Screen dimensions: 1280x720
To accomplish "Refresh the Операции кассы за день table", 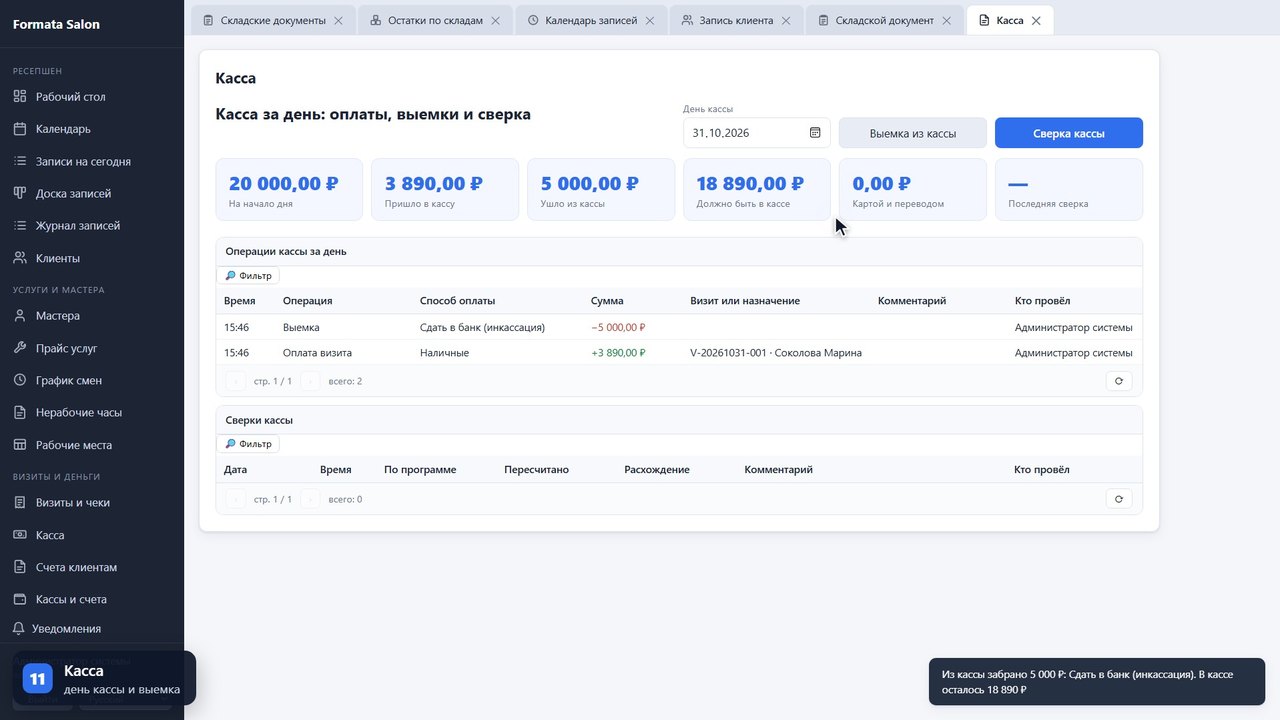I will [1119, 381].
